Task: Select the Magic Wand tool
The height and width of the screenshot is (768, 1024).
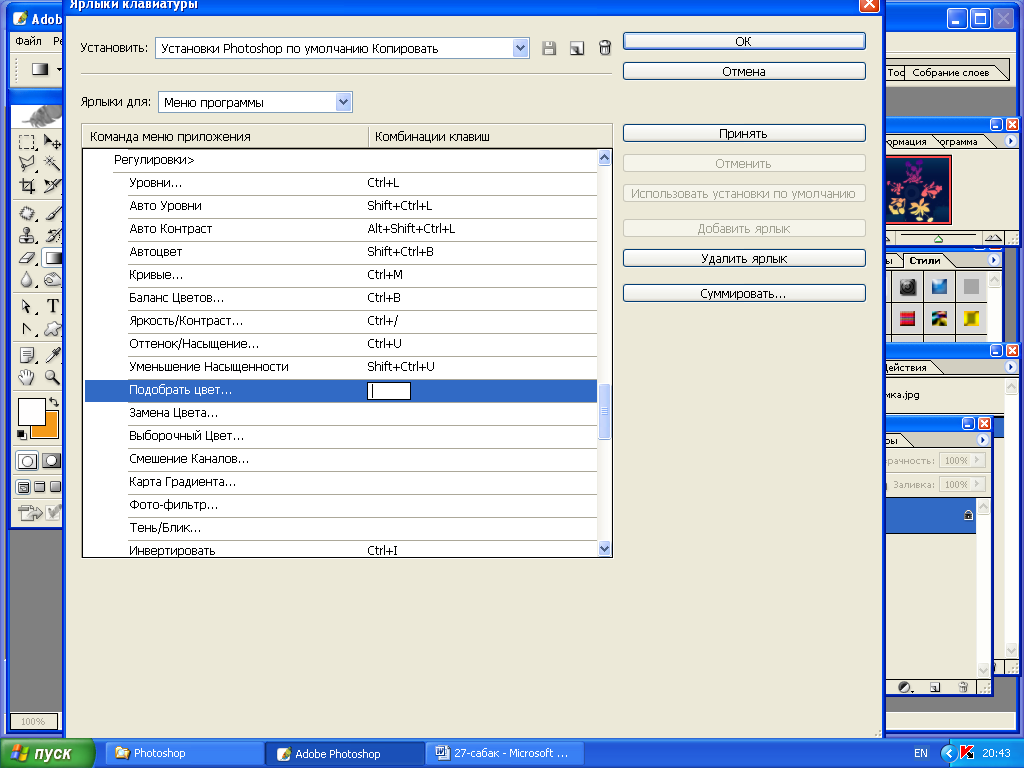Action: [x=52, y=163]
